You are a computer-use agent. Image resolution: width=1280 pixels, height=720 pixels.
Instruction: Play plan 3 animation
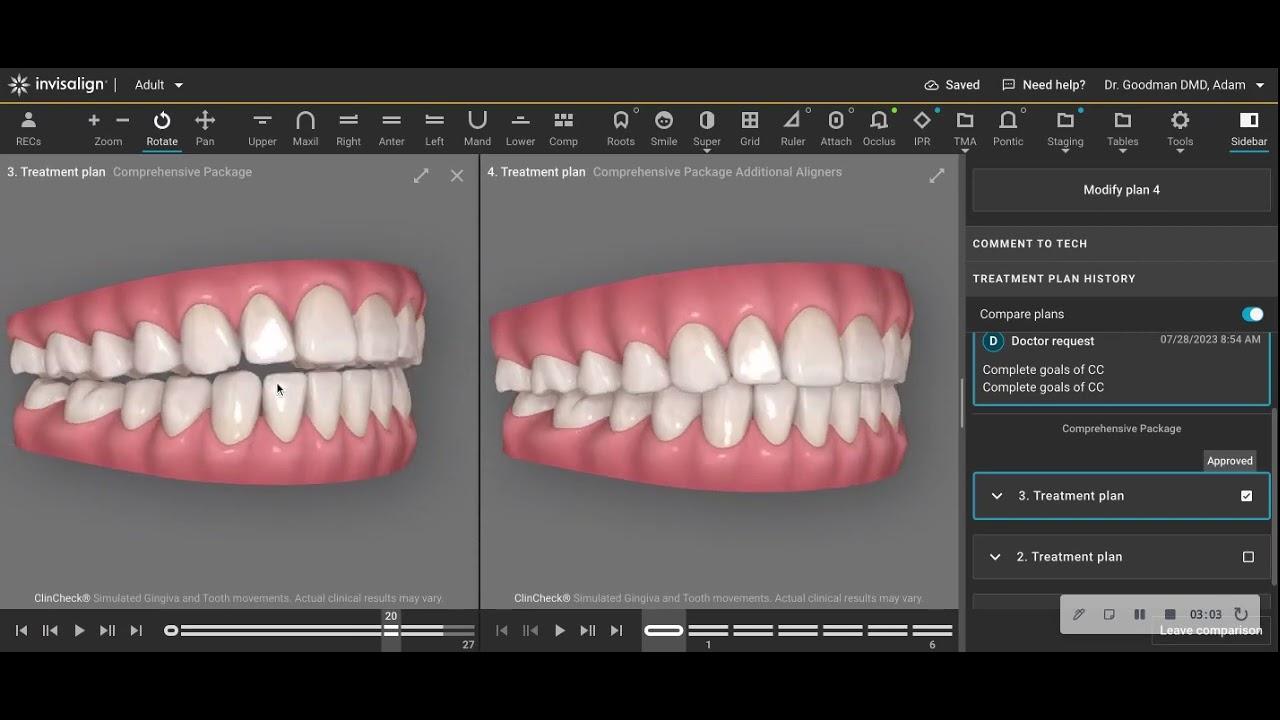79,631
